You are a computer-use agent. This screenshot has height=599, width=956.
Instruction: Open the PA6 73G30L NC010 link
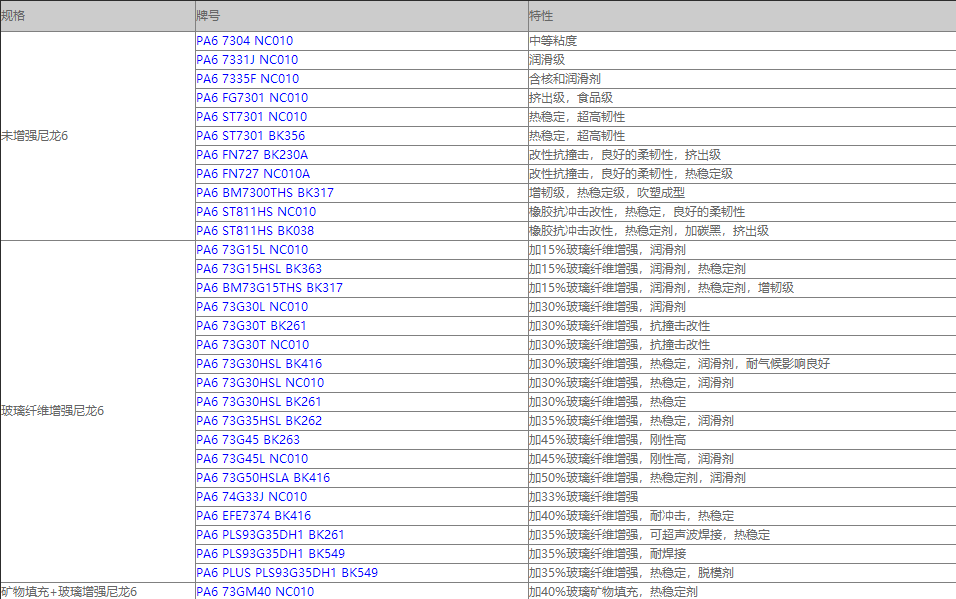tap(252, 306)
